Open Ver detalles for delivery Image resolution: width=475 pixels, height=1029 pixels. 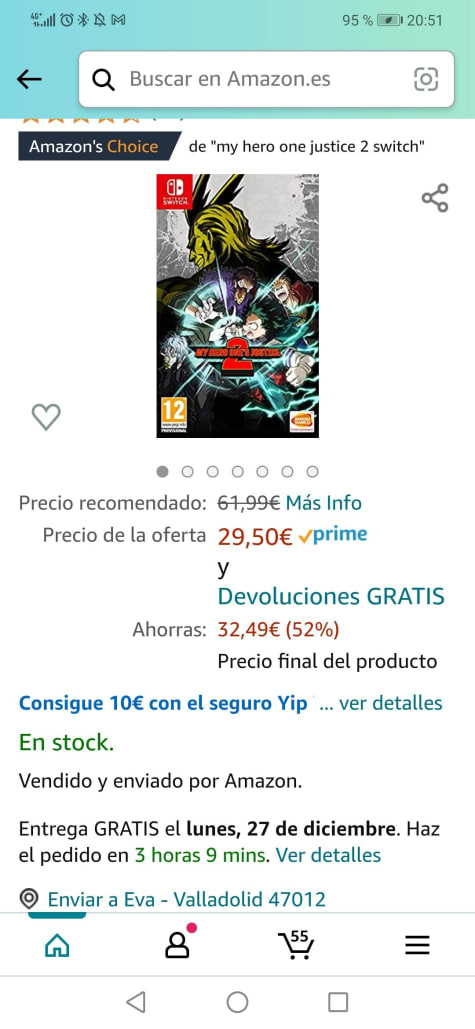click(x=328, y=855)
